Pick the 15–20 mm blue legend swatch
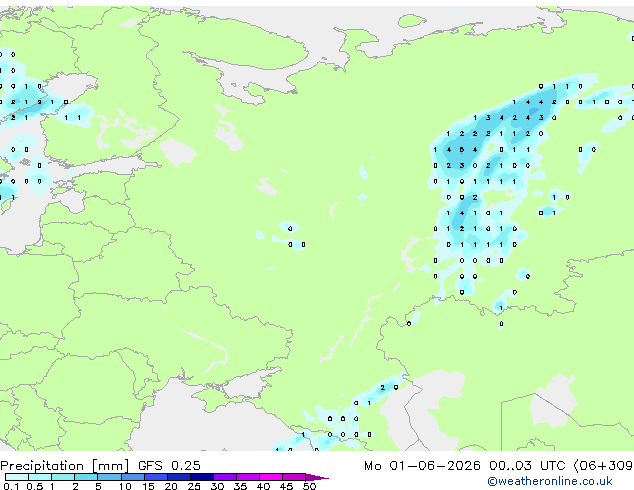This screenshot has width=634, height=490. tap(155, 477)
